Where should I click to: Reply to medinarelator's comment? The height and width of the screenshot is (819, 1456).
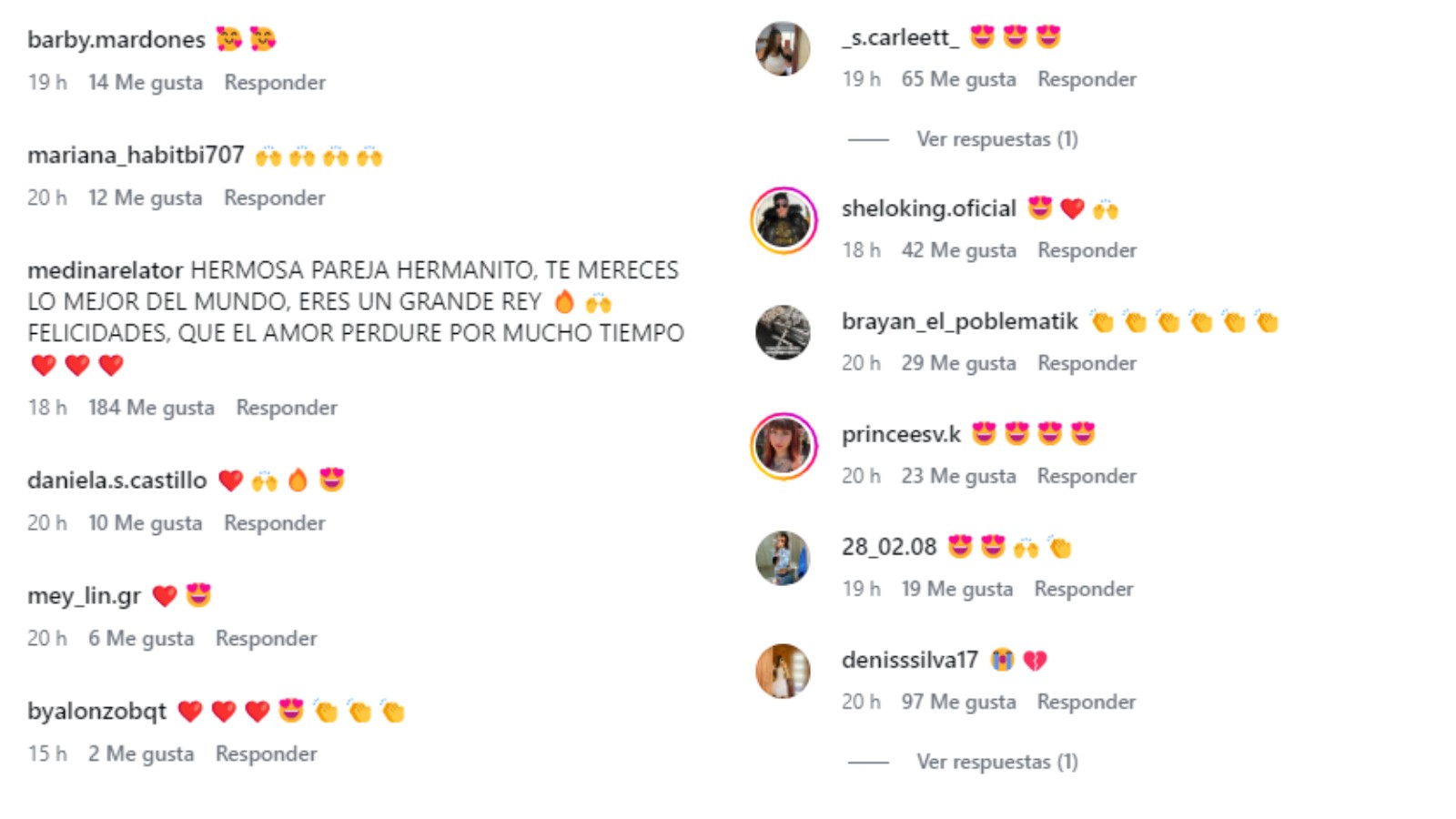287,408
